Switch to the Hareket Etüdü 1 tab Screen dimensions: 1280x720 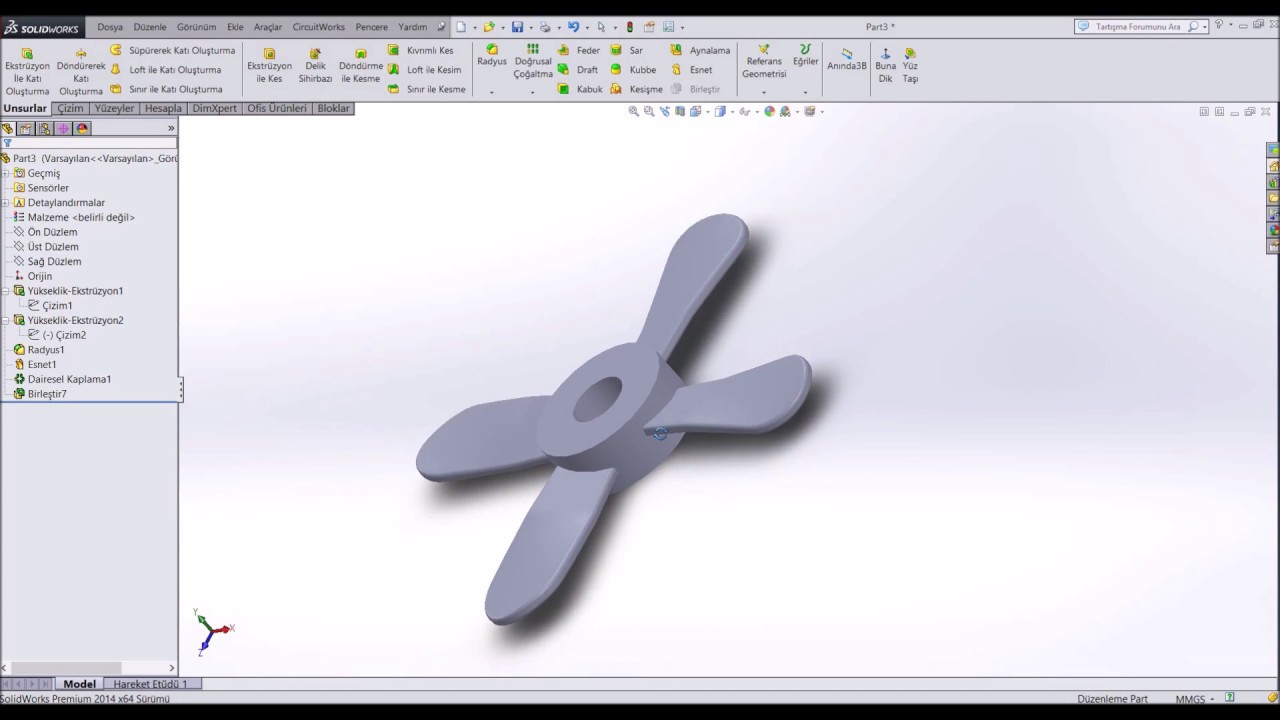(x=150, y=684)
